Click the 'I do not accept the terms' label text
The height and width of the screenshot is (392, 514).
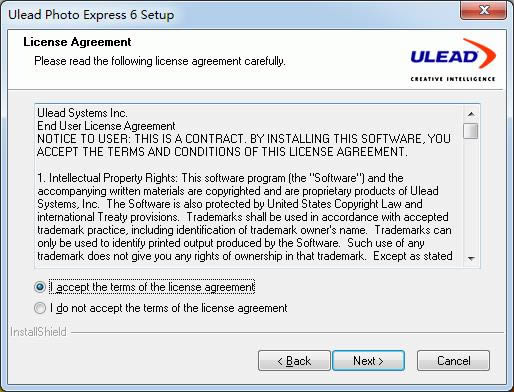click(169, 308)
